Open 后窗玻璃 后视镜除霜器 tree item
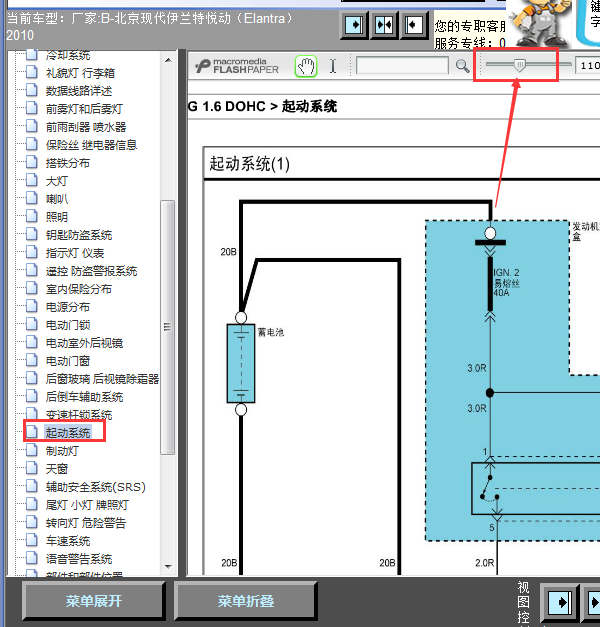 tap(102, 379)
